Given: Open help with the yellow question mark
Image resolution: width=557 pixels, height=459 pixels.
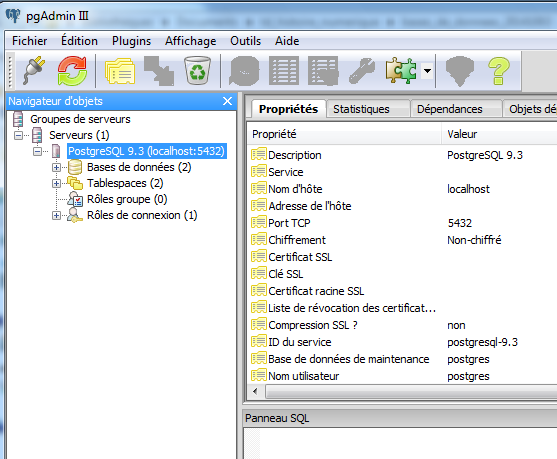Looking at the screenshot, I should [499, 71].
